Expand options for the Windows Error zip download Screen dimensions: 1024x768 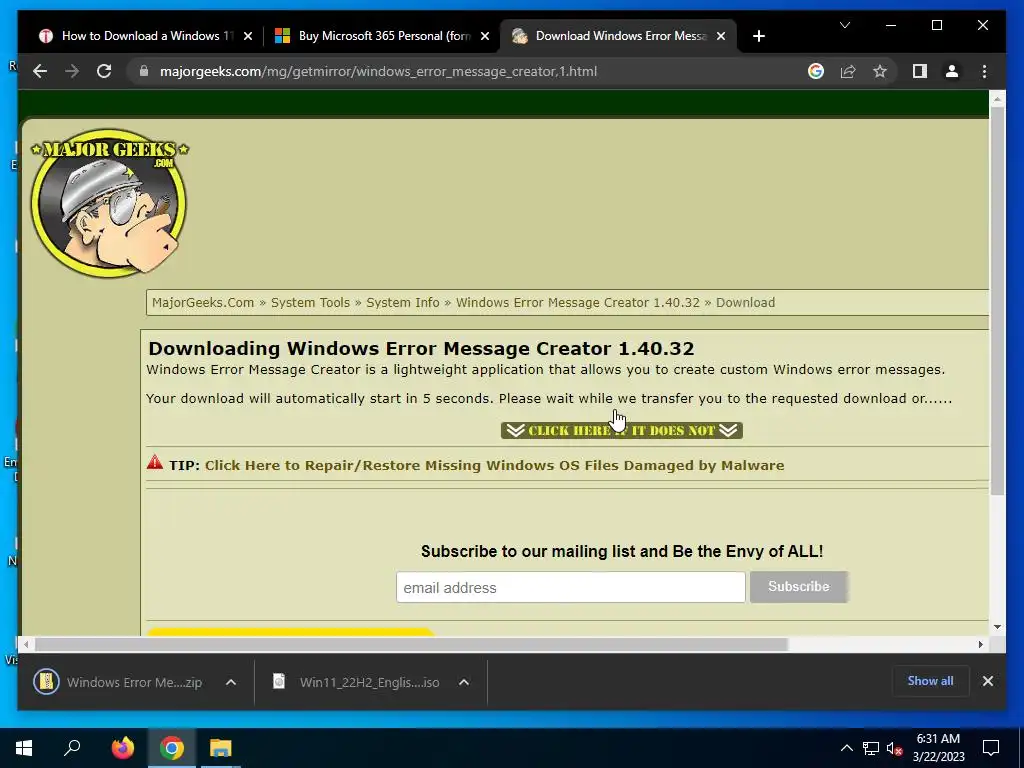231,682
